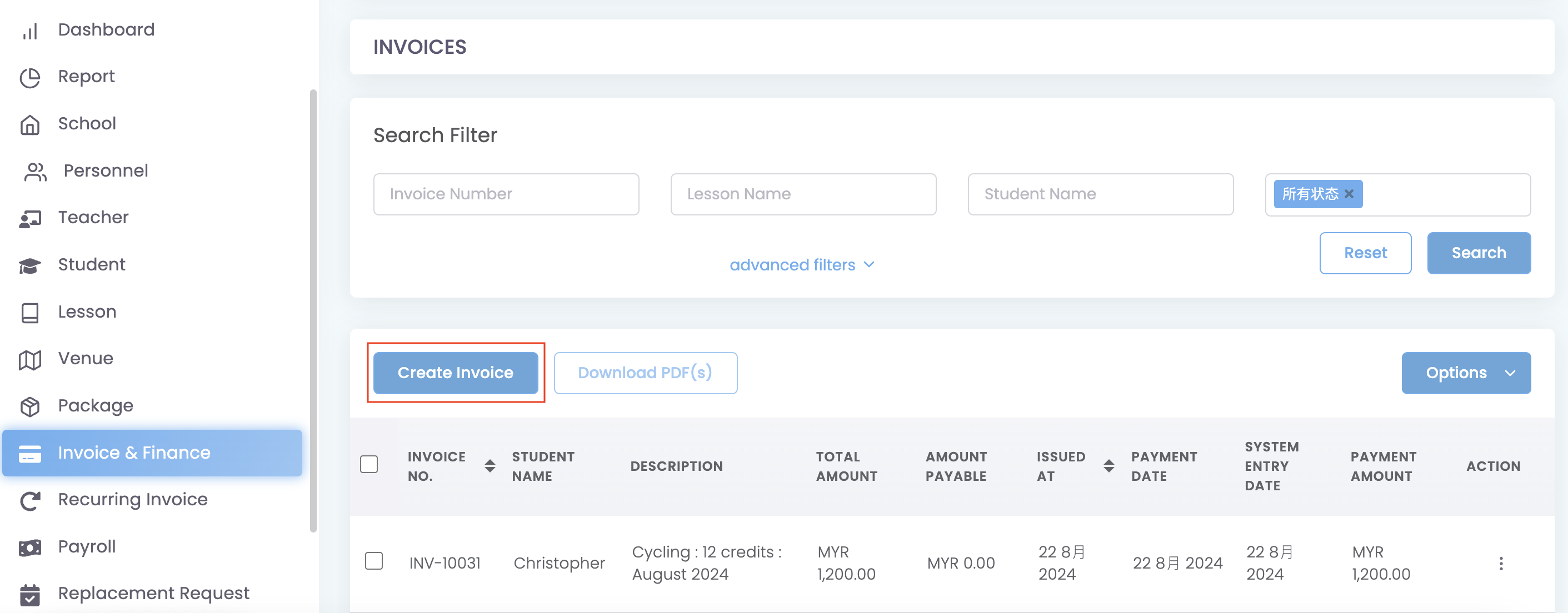Click the Venue map icon
The width and height of the screenshot is (1568, 613).
30,359
